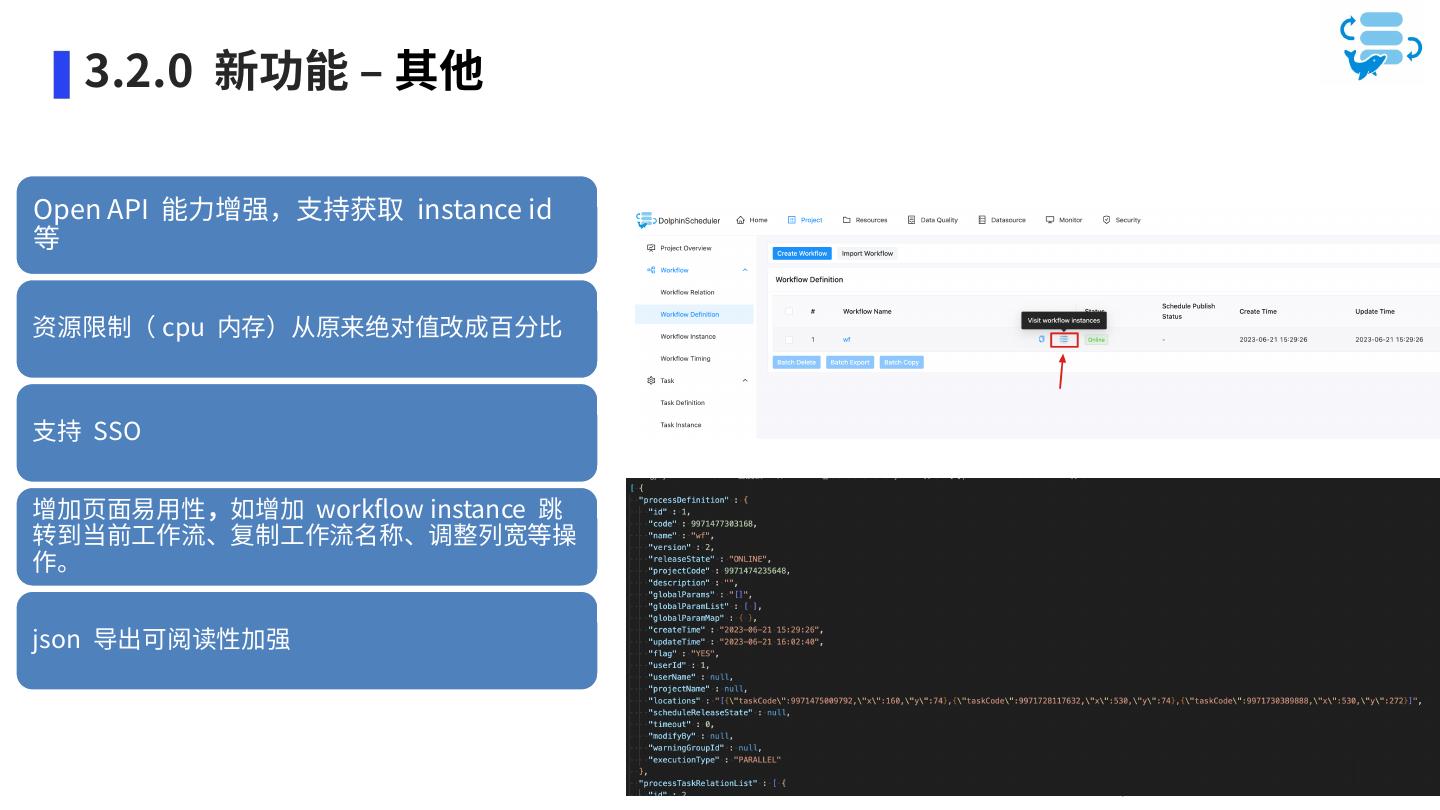Click the Update Time cell for wf row

pos(1389,340)
